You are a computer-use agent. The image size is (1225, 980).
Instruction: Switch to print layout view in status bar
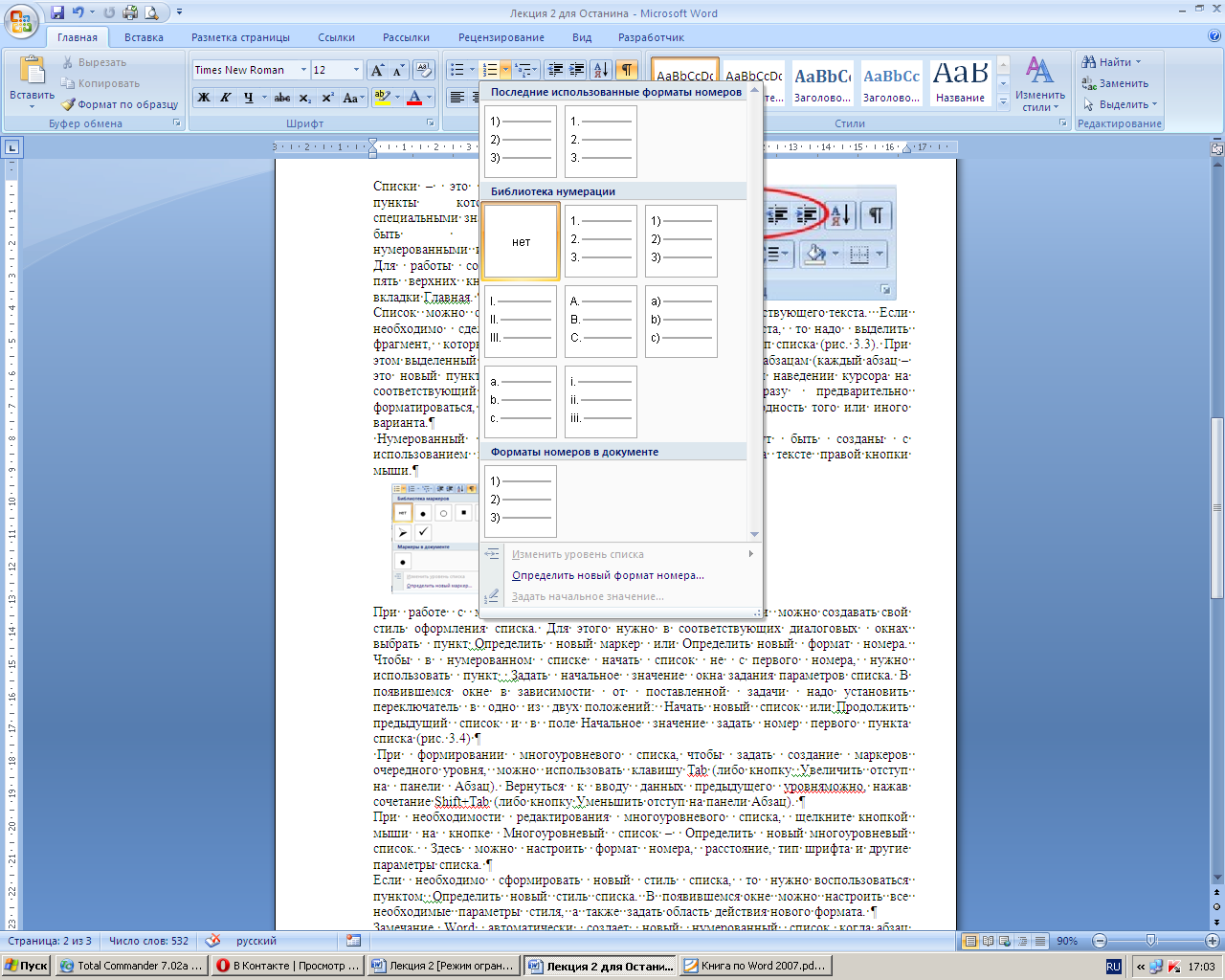971,941
